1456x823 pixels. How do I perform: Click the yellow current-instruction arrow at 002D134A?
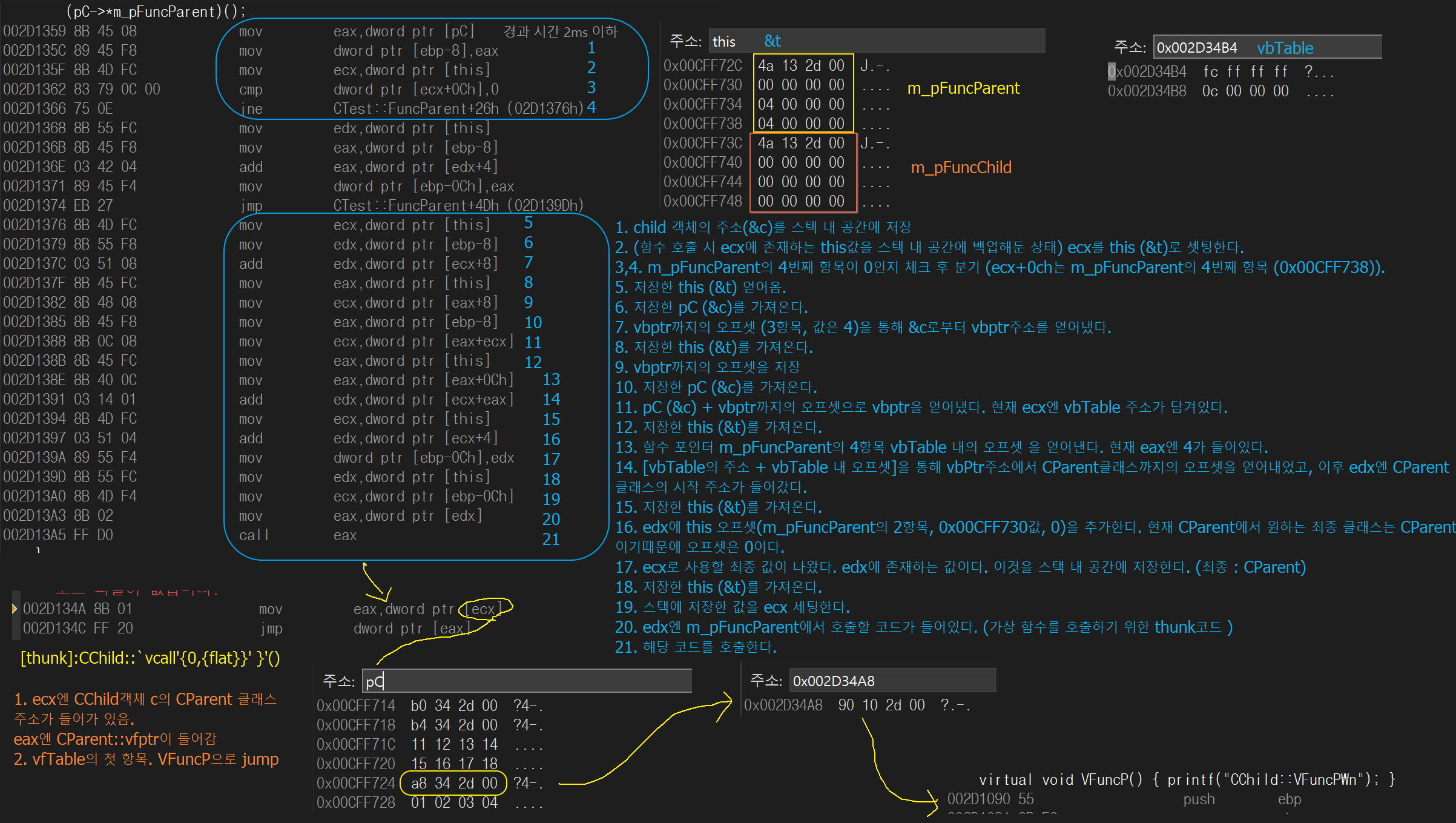[x=15, y=609]
